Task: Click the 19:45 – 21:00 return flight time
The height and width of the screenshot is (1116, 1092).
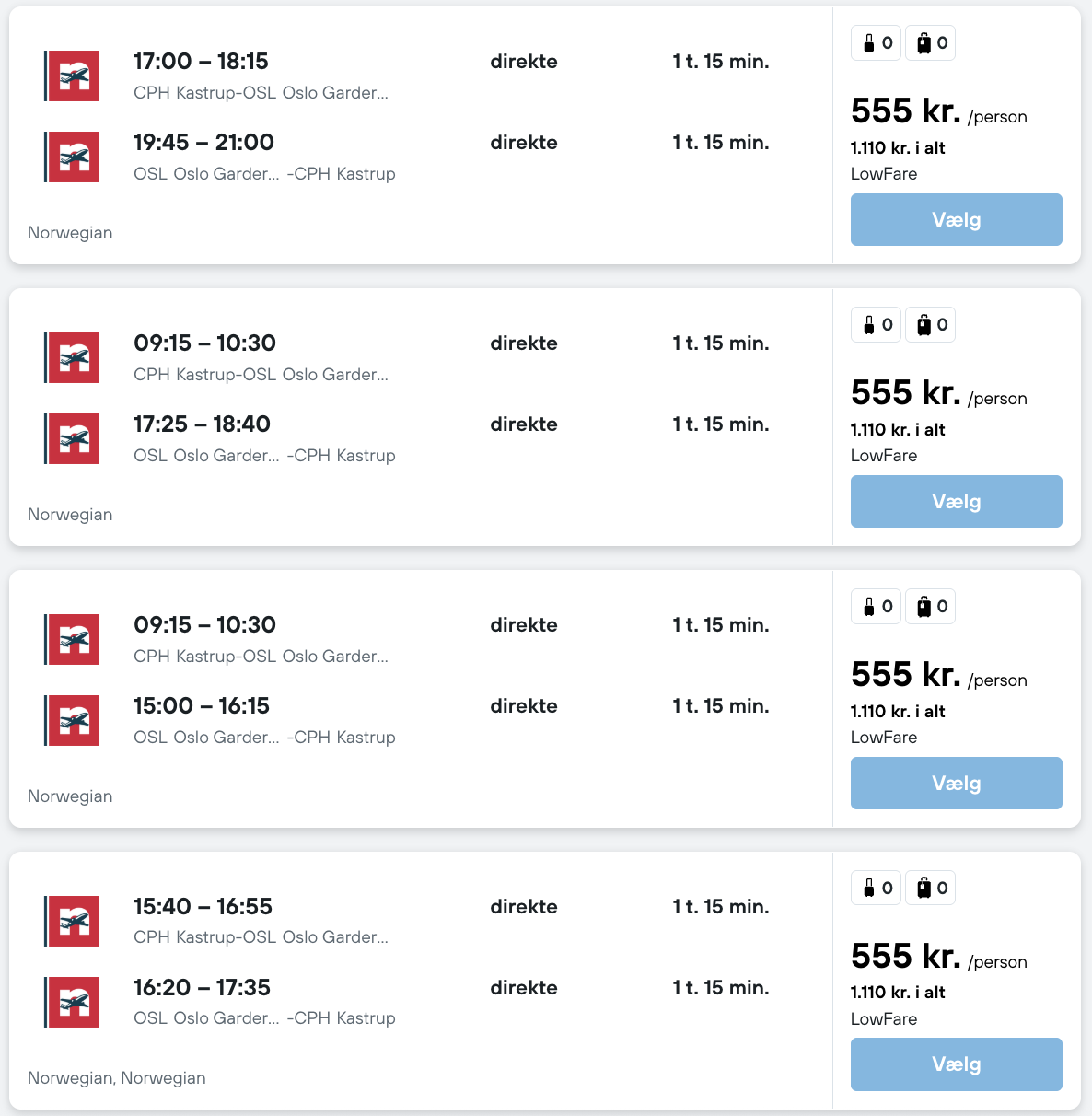Action: [203, 143]
